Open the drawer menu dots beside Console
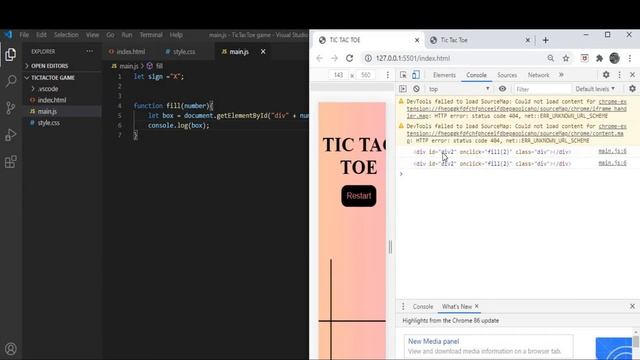 pos(403,307)
